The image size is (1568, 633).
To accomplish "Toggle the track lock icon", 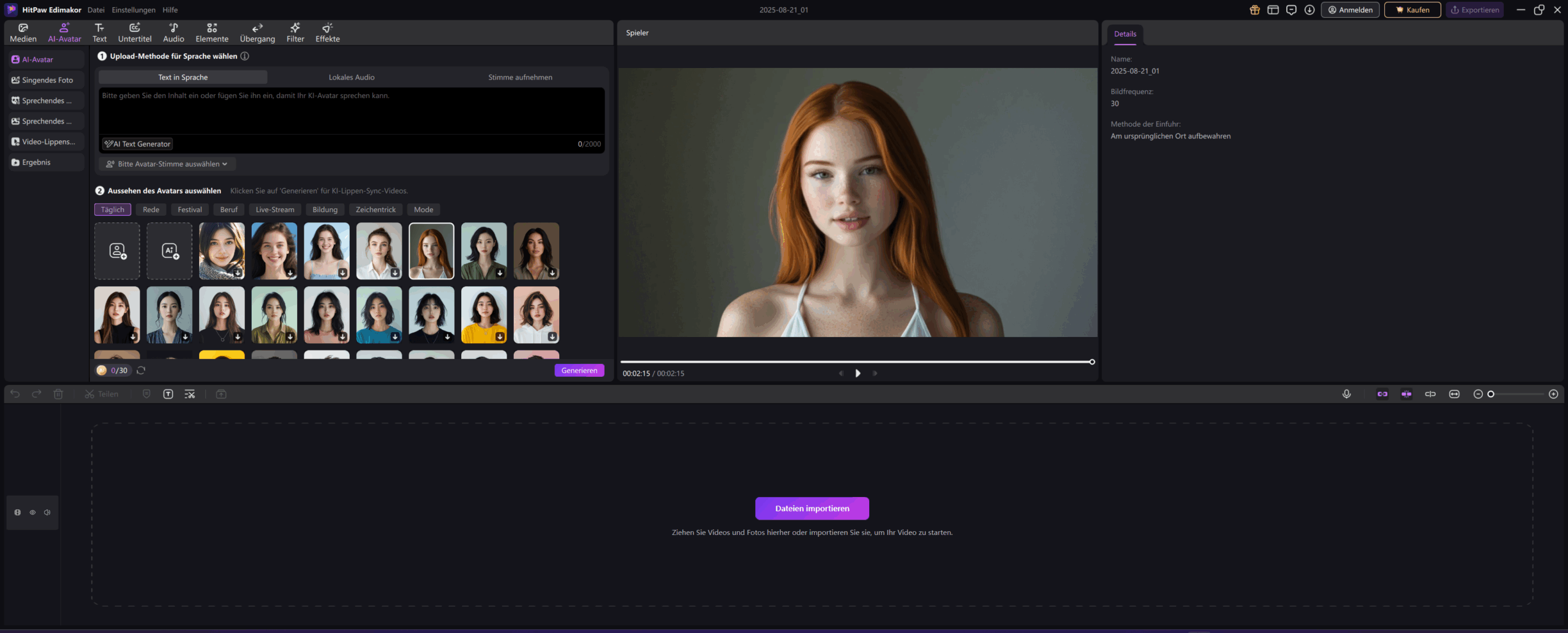I will tap(18, 512).
